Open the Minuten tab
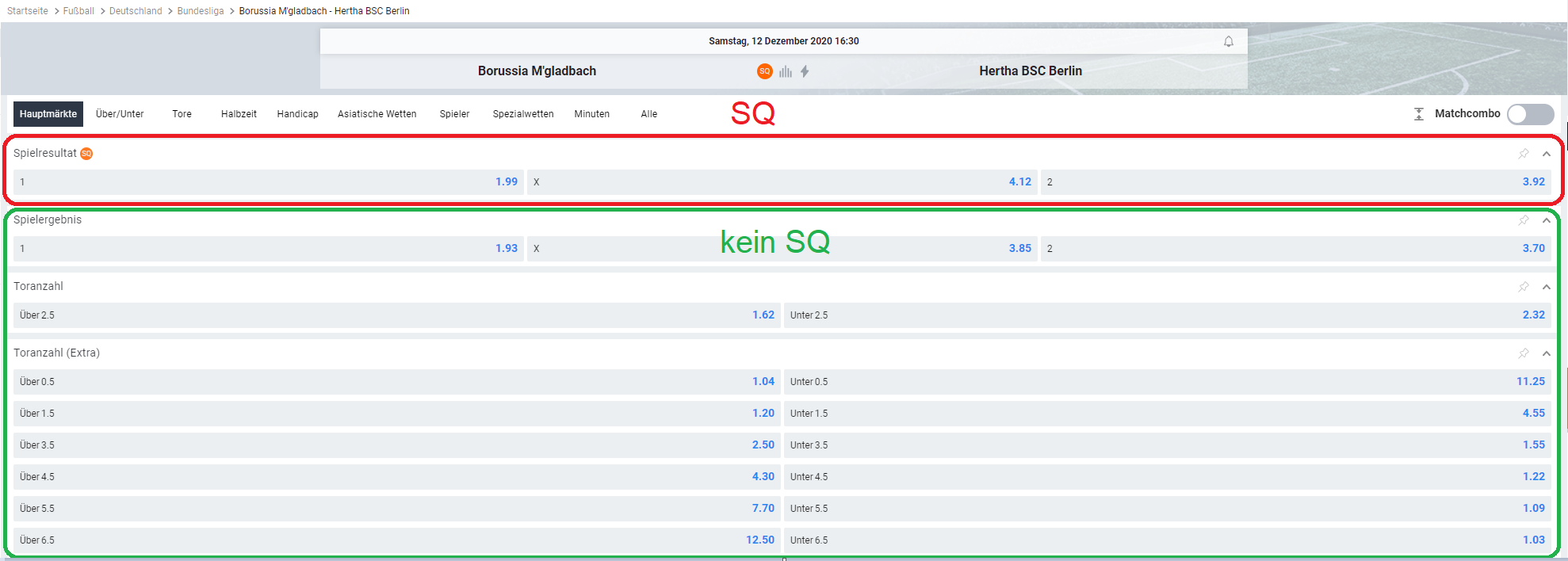Image resolution: width=1568 pixels, height=561 pixels. [592, 114]
